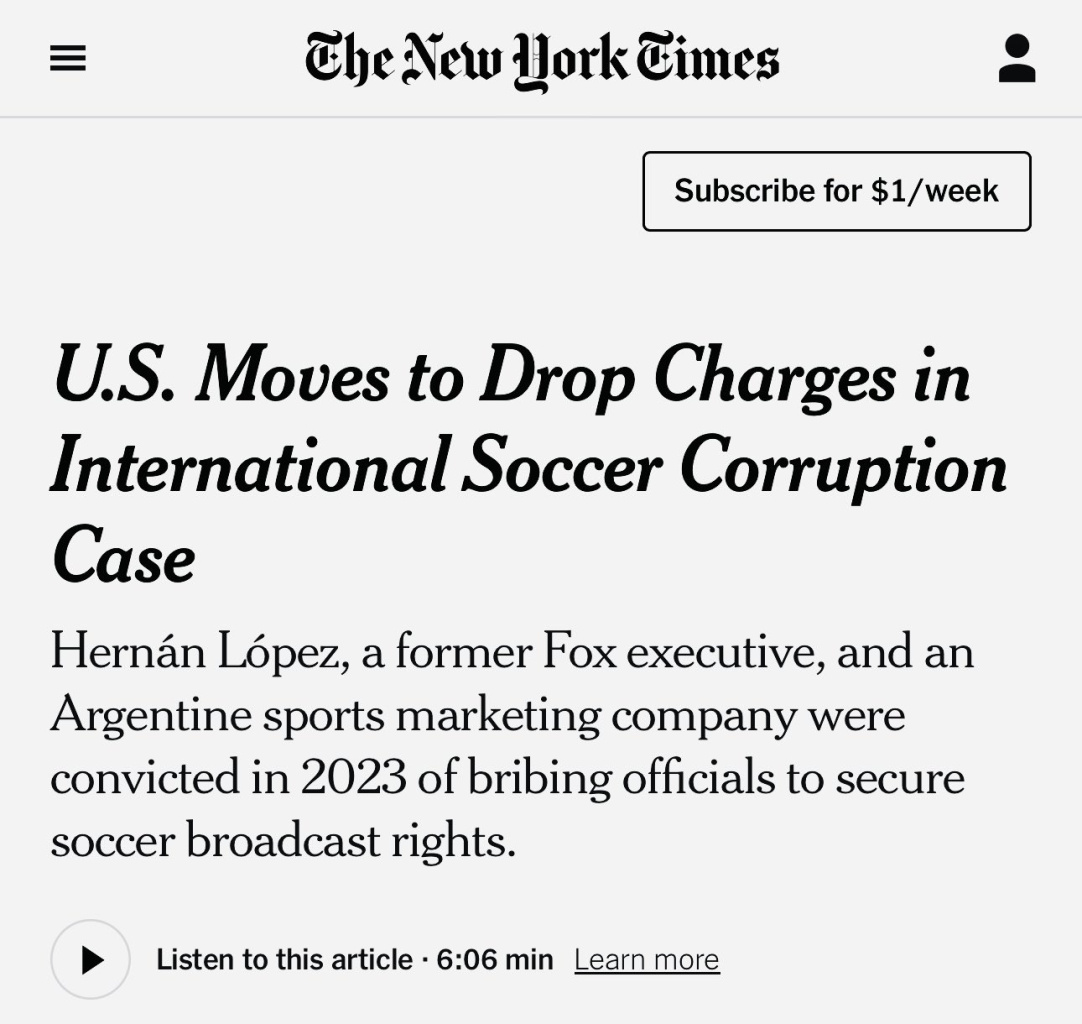1082x1024 pixels.
Task: Click the word 'Case' in the headline
Action: coord(124,555)
